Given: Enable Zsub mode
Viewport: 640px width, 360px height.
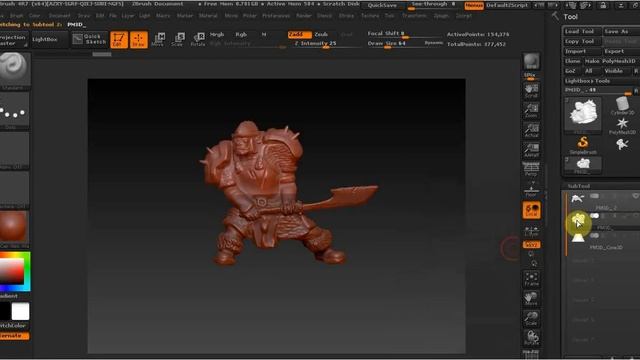Looking at the screenshot, I should click(x=321, y=35).
